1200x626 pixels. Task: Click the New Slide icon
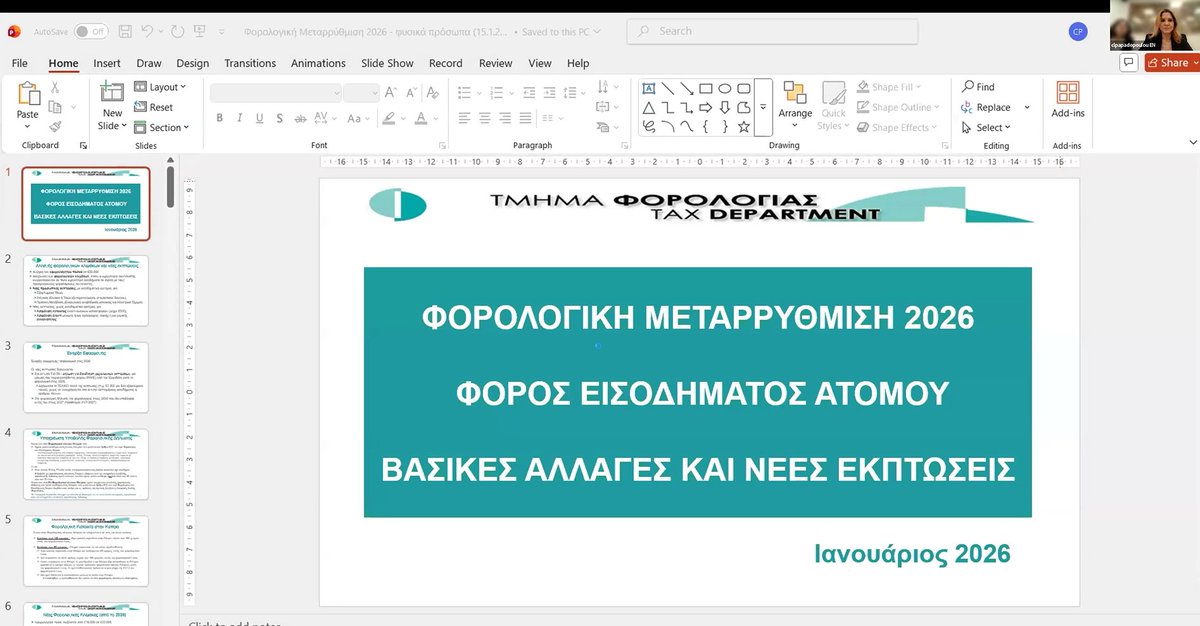pos(112,92)
